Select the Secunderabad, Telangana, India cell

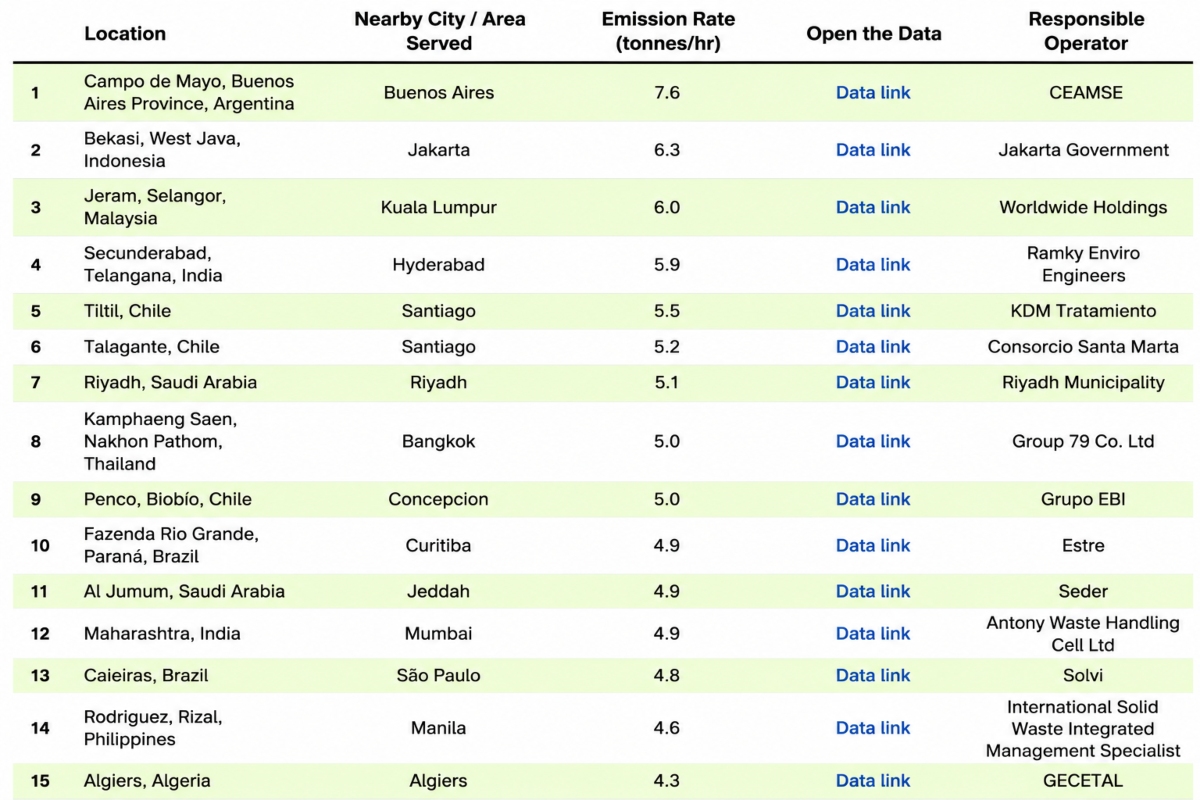[153, 264]
